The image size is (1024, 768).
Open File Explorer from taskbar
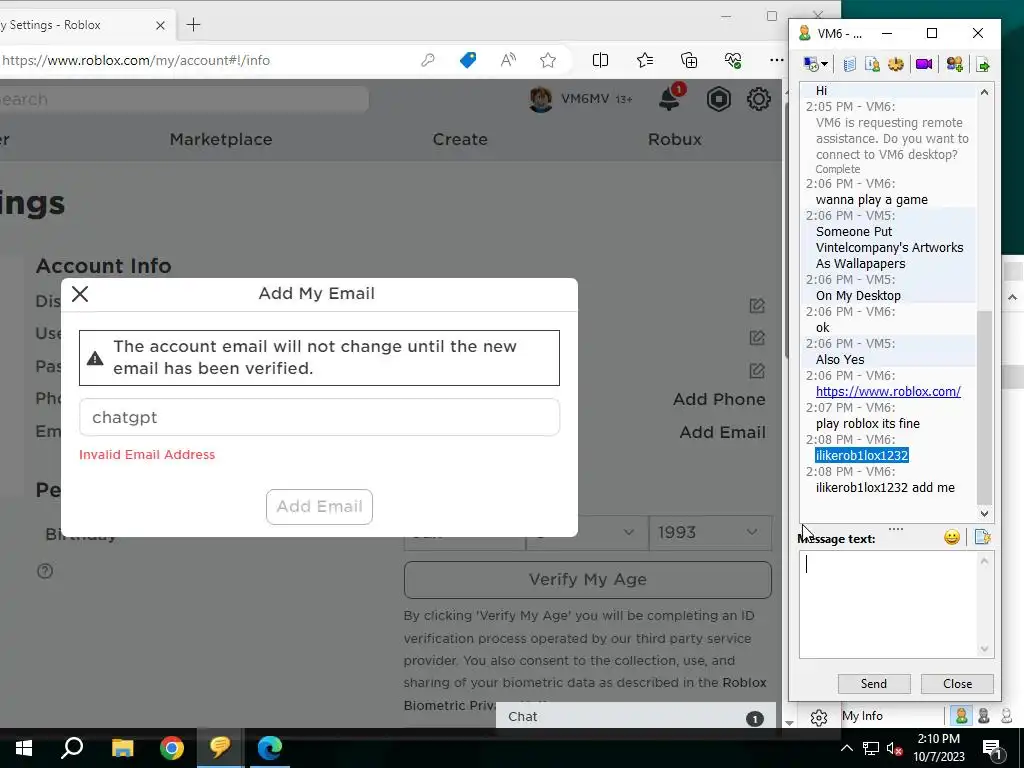pyautogui.click(x=122, y=748)
